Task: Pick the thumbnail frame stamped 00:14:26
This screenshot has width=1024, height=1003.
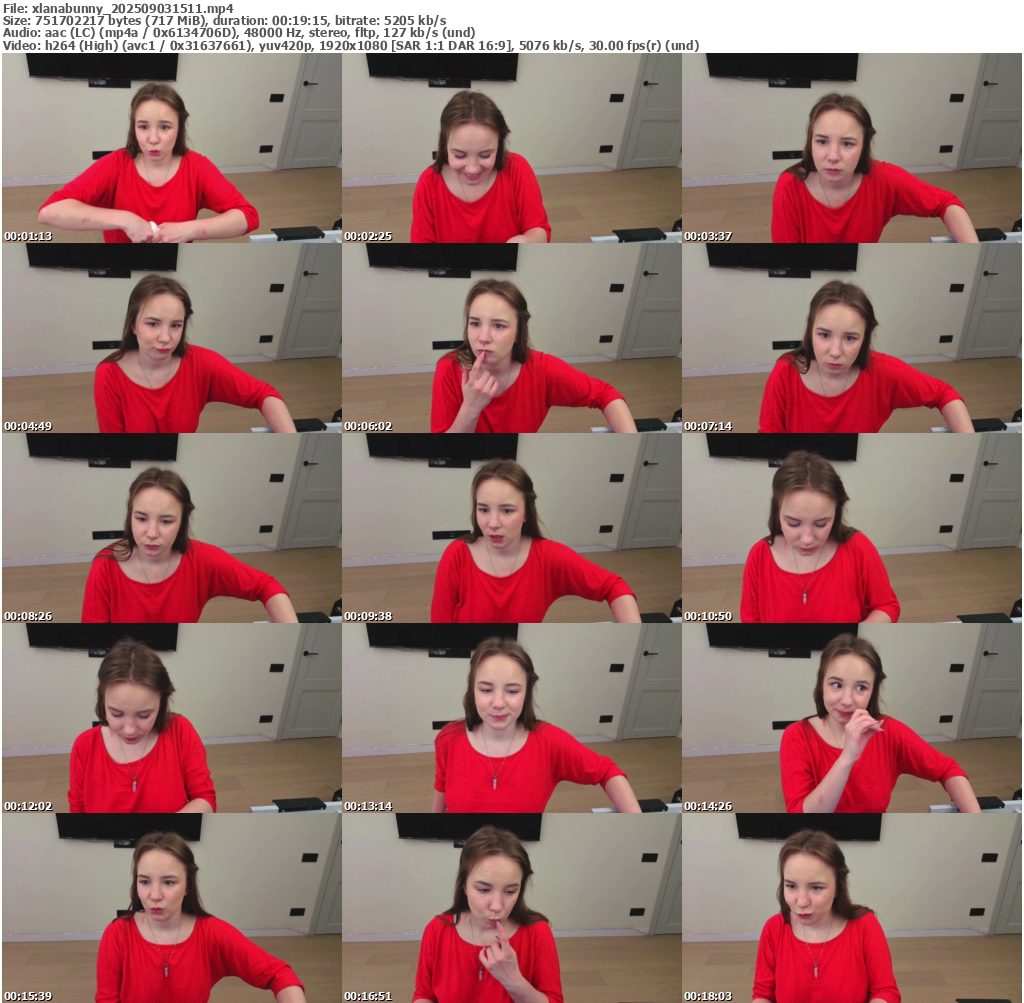Action: (x=852, y=718)
